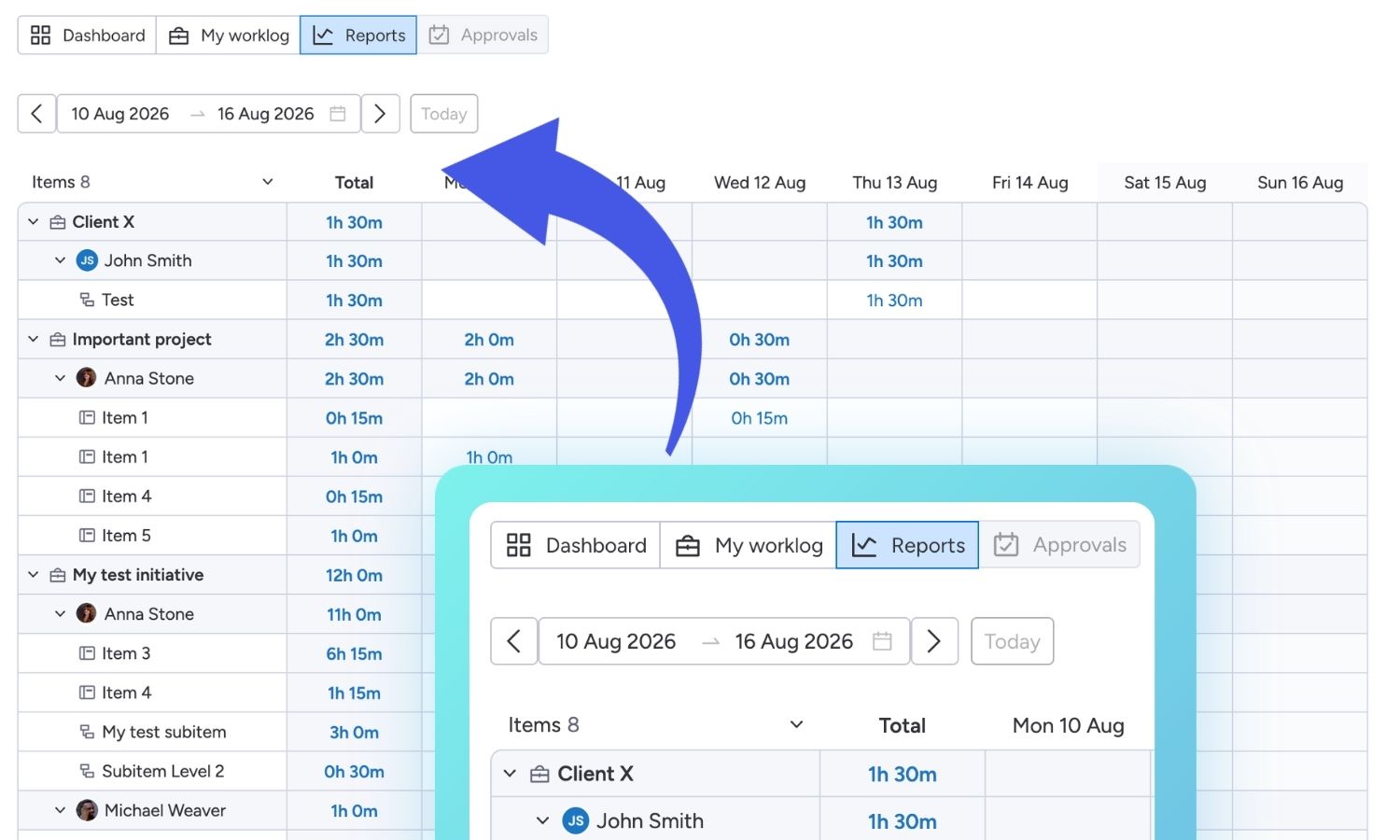Collapse the Important project group
The height and width of the screenshot is (840, 1400).
tap(34, 340)
